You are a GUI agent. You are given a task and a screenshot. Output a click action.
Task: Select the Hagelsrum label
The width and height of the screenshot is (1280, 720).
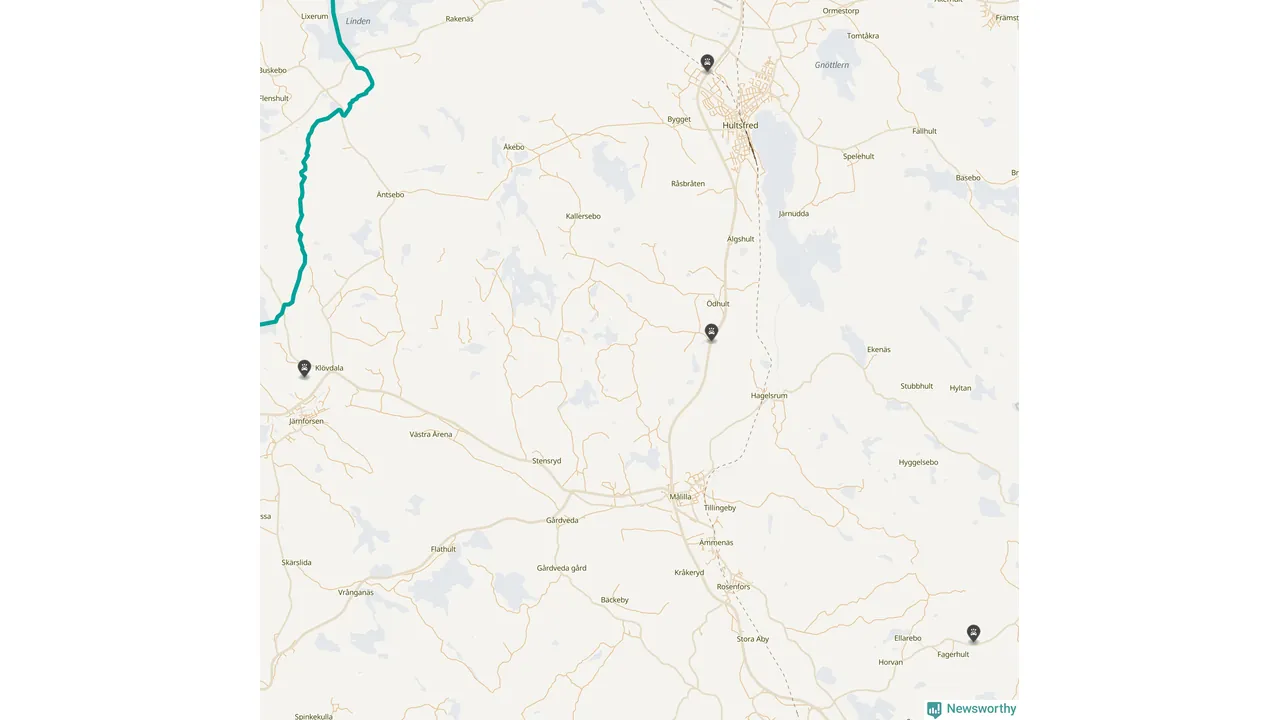pos(769,396)
